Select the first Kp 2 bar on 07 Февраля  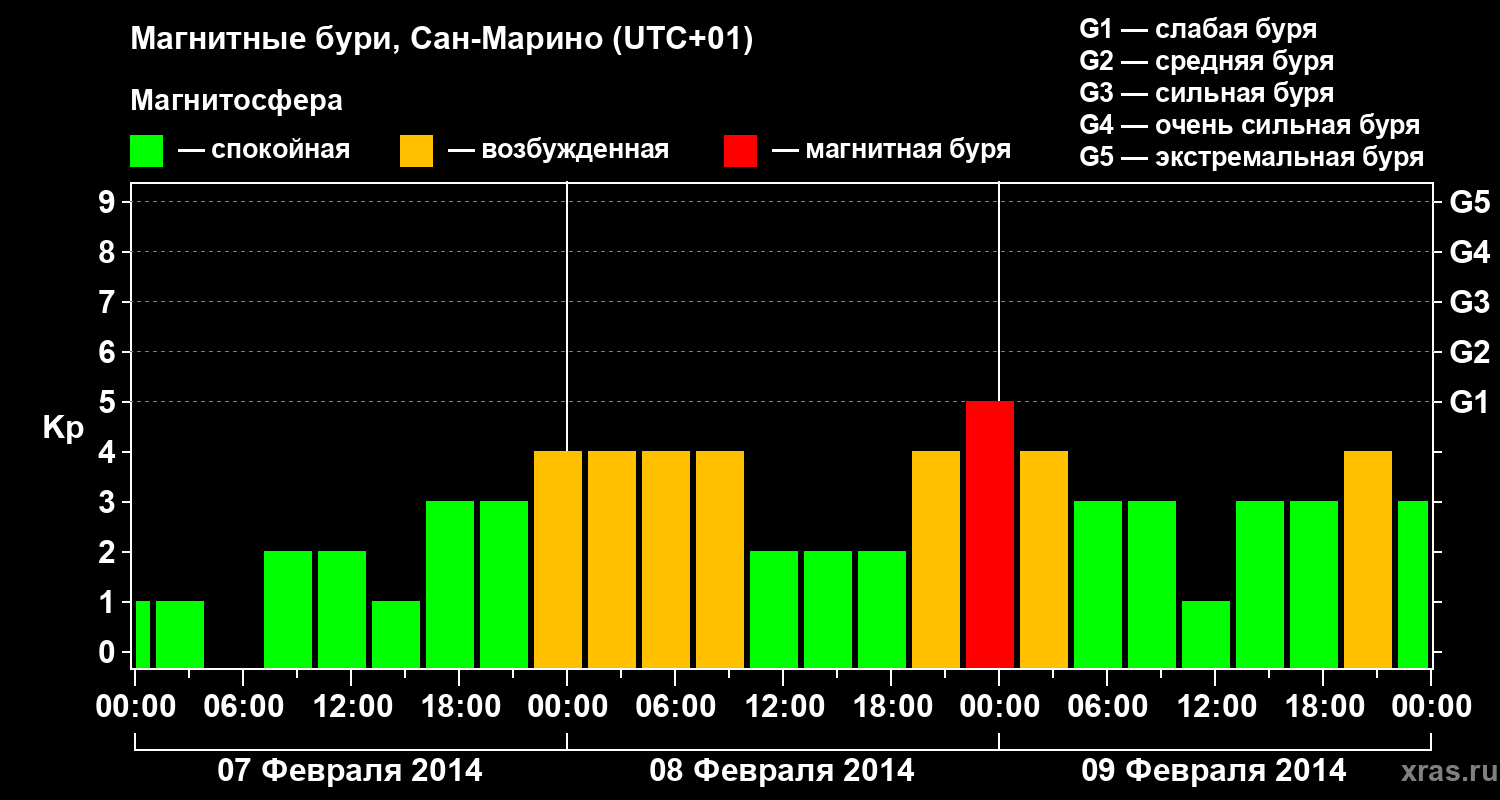(x=288, y=609)
